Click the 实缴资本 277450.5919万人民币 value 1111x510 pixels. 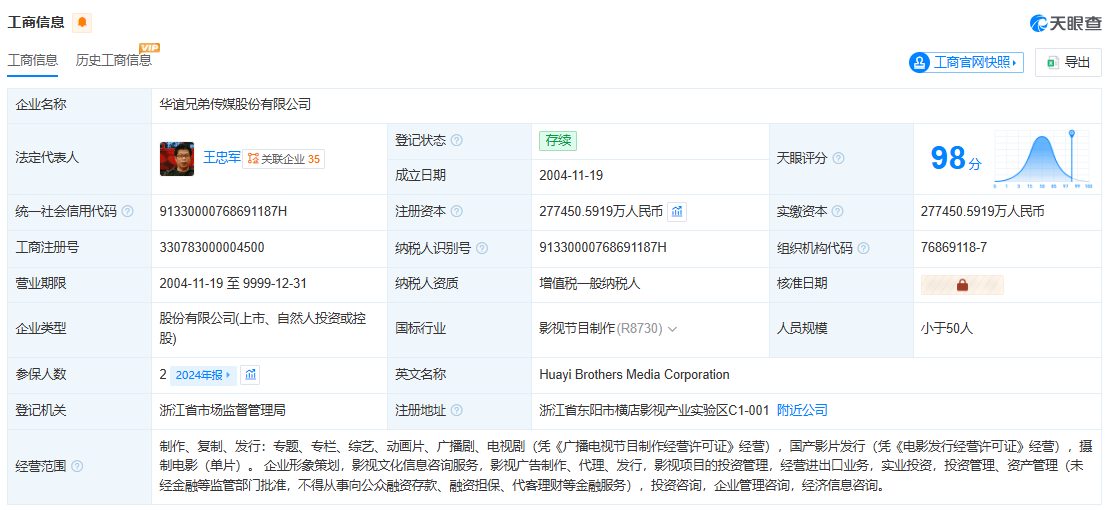click(x=982, y=211)
